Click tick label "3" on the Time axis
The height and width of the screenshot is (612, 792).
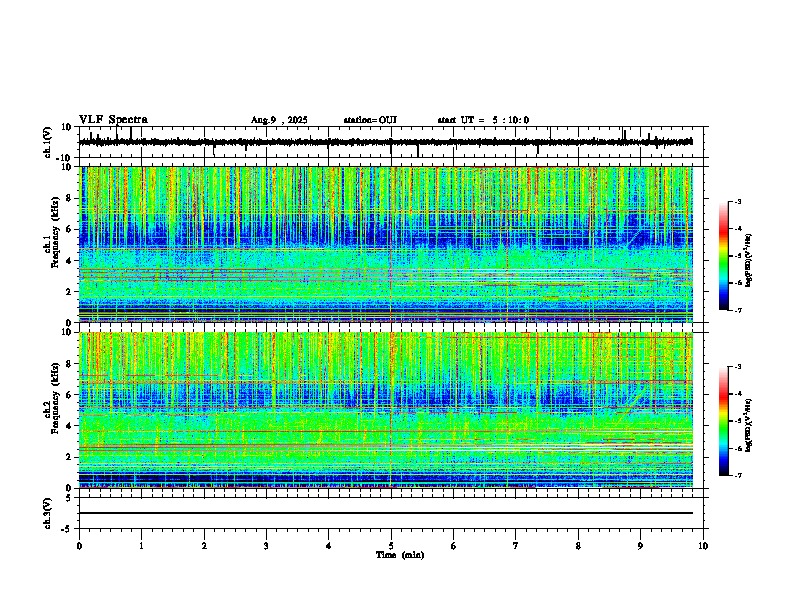266,546
